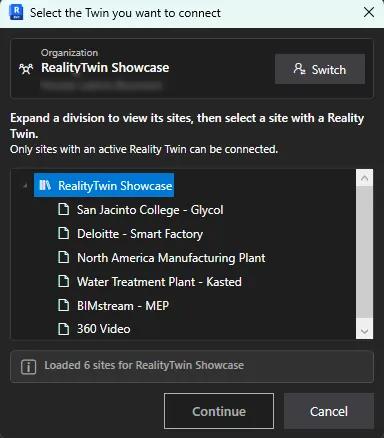Select 360 Video site
This screenshot has height=438, width=384.
tap(103, 329)
